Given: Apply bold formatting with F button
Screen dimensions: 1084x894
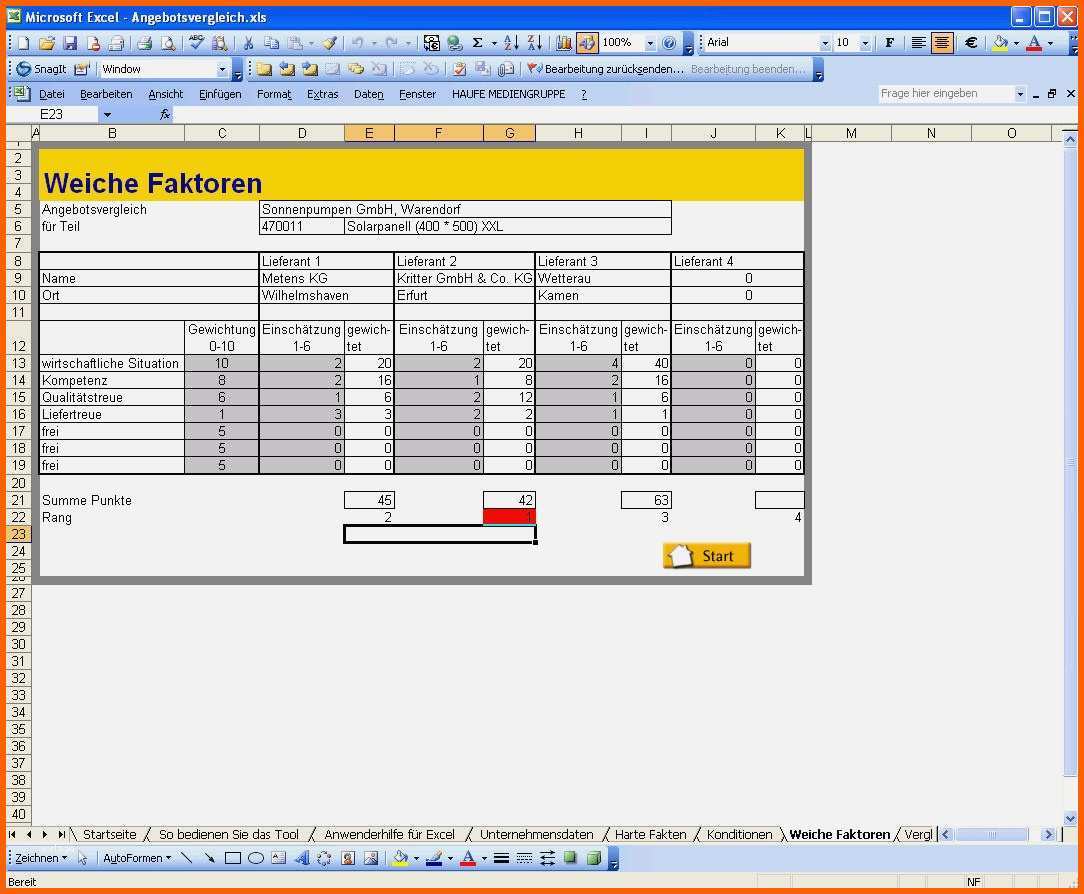Looking at the screenshot, I should point(889,43).
